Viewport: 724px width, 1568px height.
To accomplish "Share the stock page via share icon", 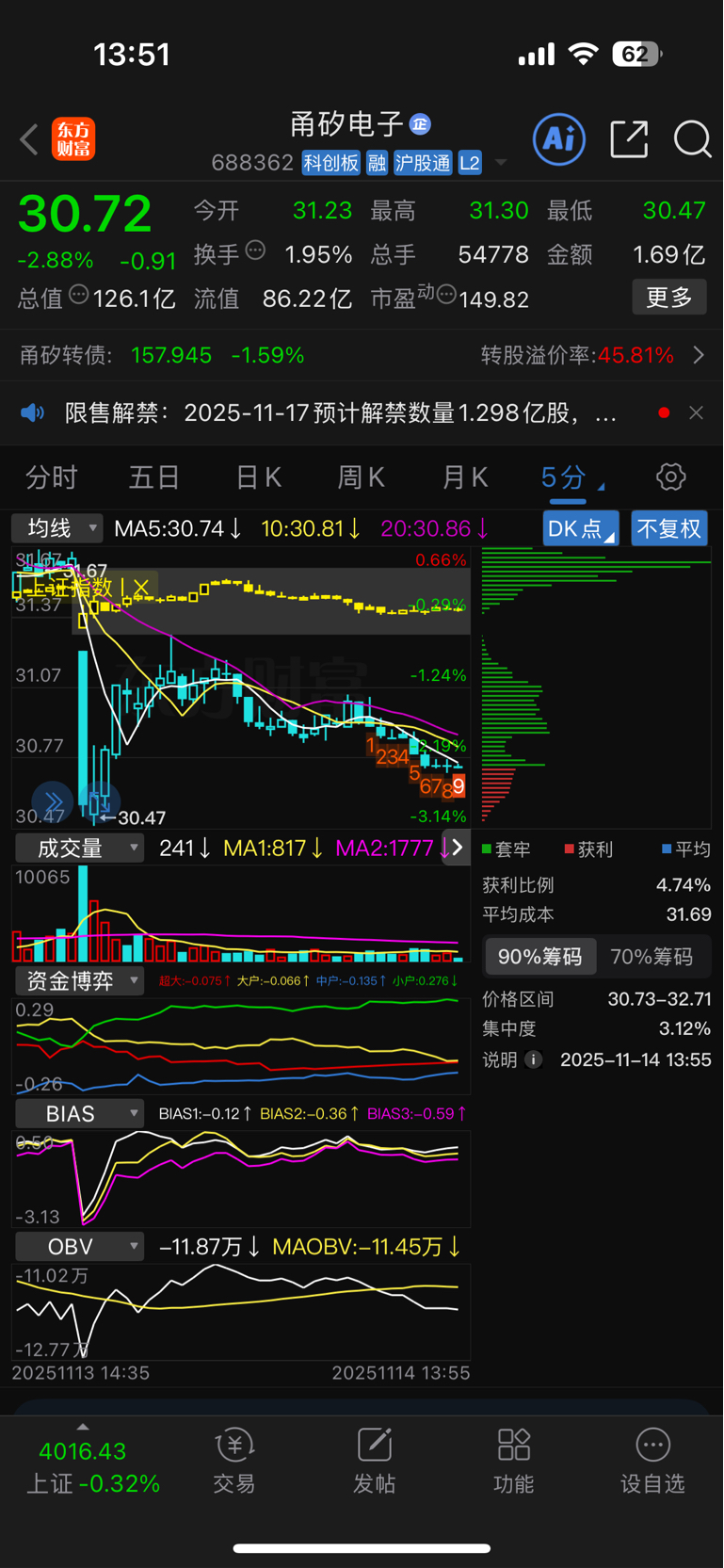I will click(629, 139).
